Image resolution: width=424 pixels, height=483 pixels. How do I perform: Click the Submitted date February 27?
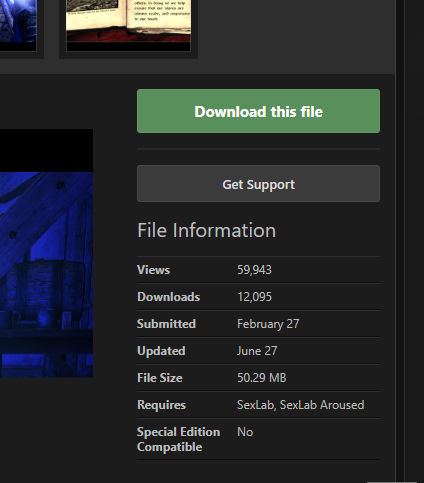click(268, 324)
